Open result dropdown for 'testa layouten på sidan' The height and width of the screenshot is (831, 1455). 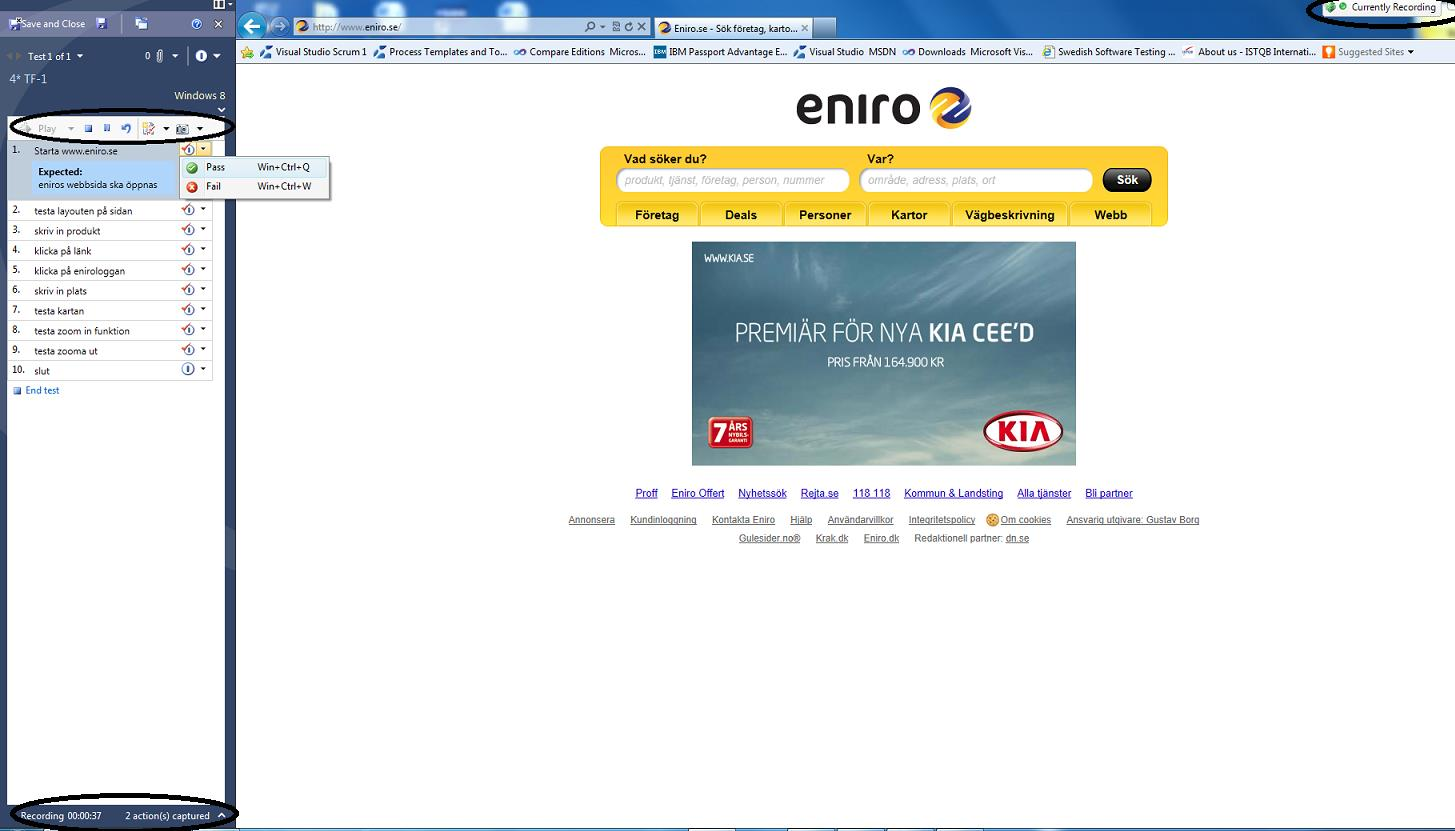point(204,210)
